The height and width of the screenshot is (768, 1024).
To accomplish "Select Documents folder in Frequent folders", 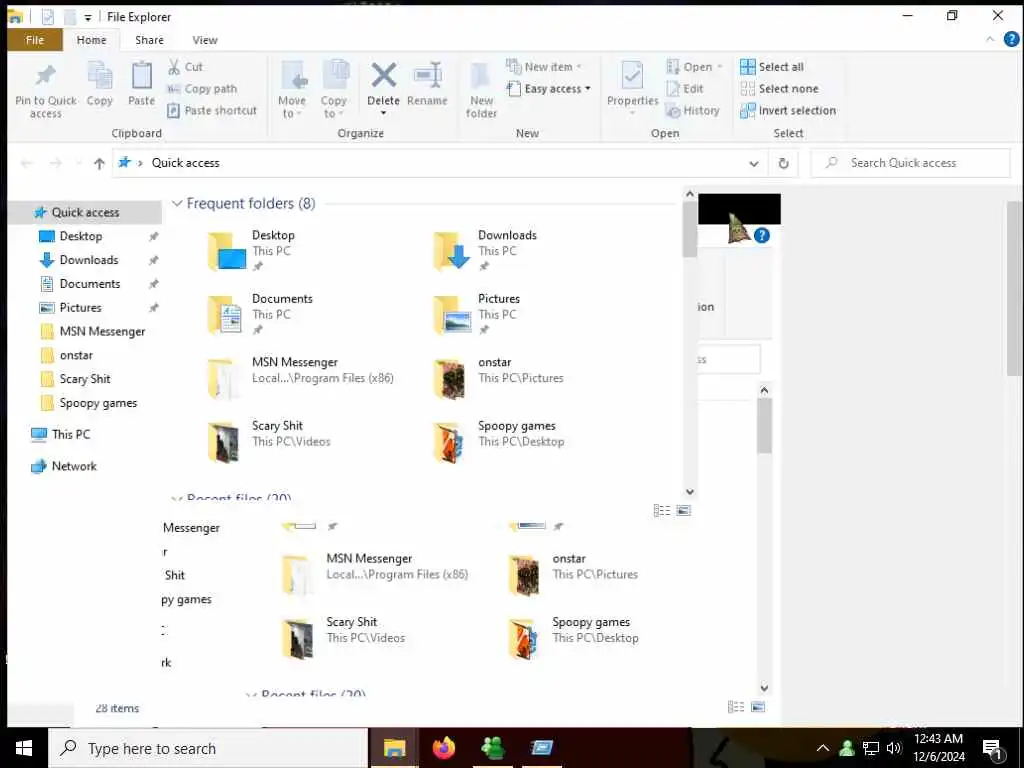I will point(261,314).
